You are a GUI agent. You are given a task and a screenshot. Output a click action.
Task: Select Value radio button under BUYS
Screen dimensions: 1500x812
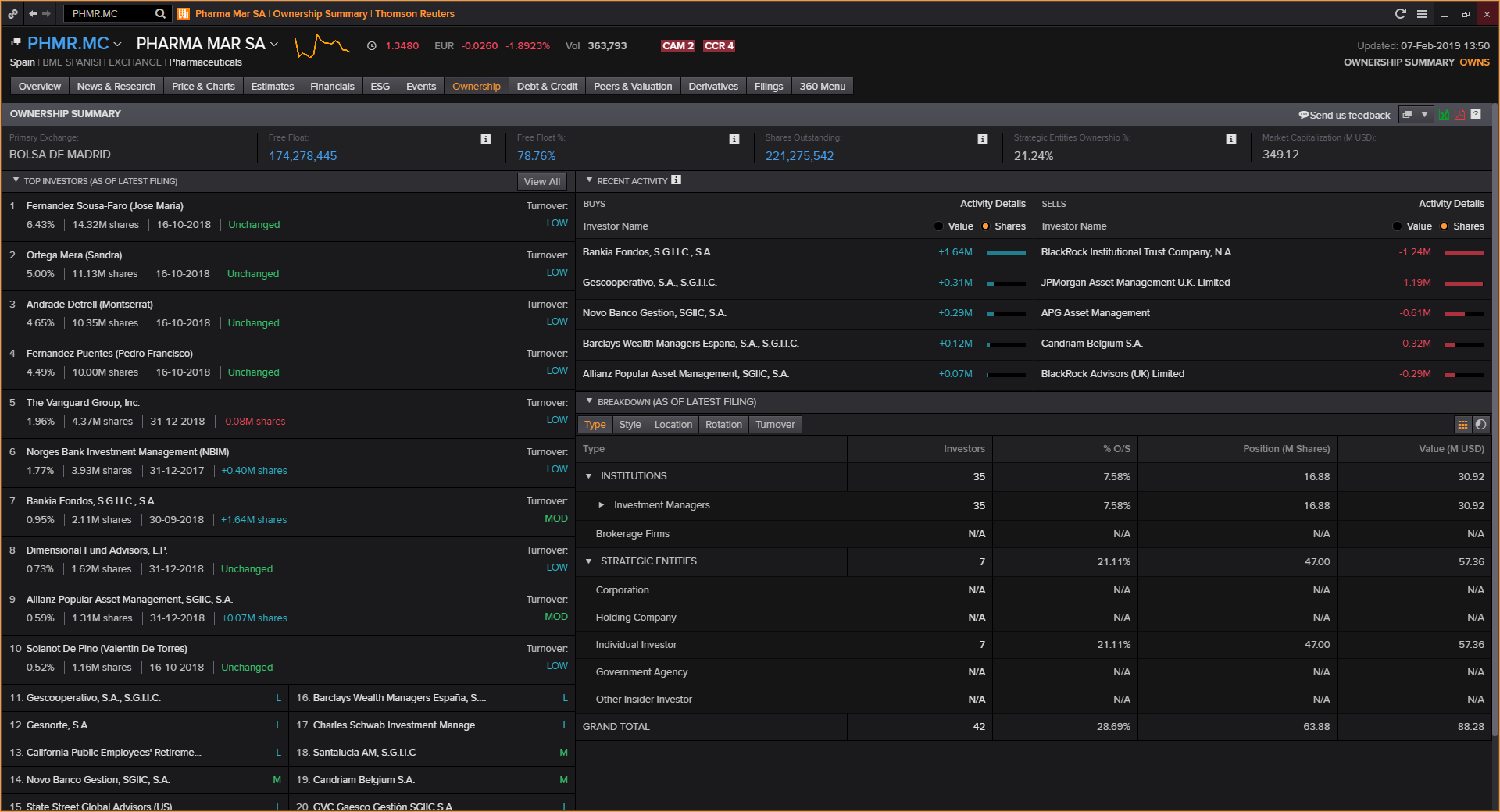pos(938,226)
